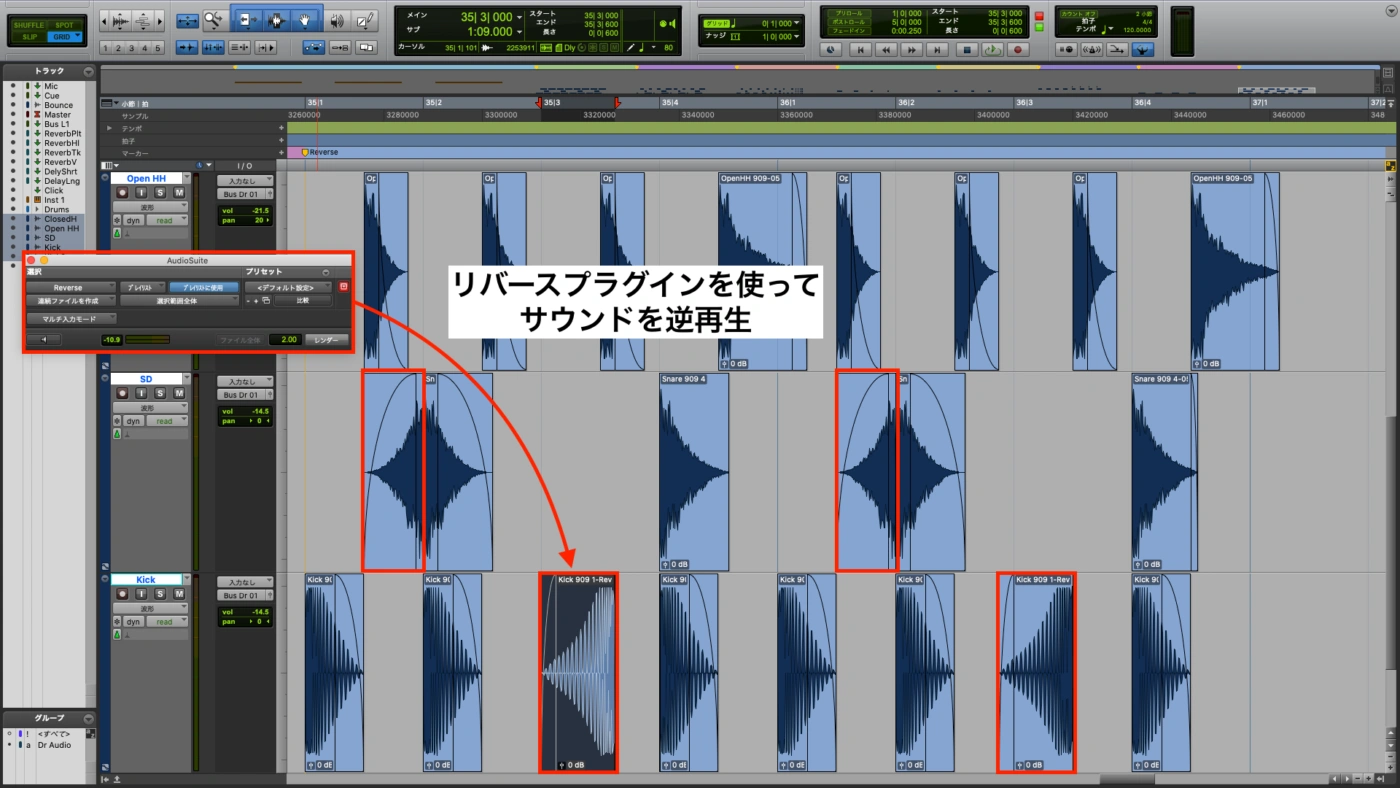1400x788 pixels.
Task: Enable SHUFFLE edit mode
Action: pyautogui.click(x=28, y=25)
